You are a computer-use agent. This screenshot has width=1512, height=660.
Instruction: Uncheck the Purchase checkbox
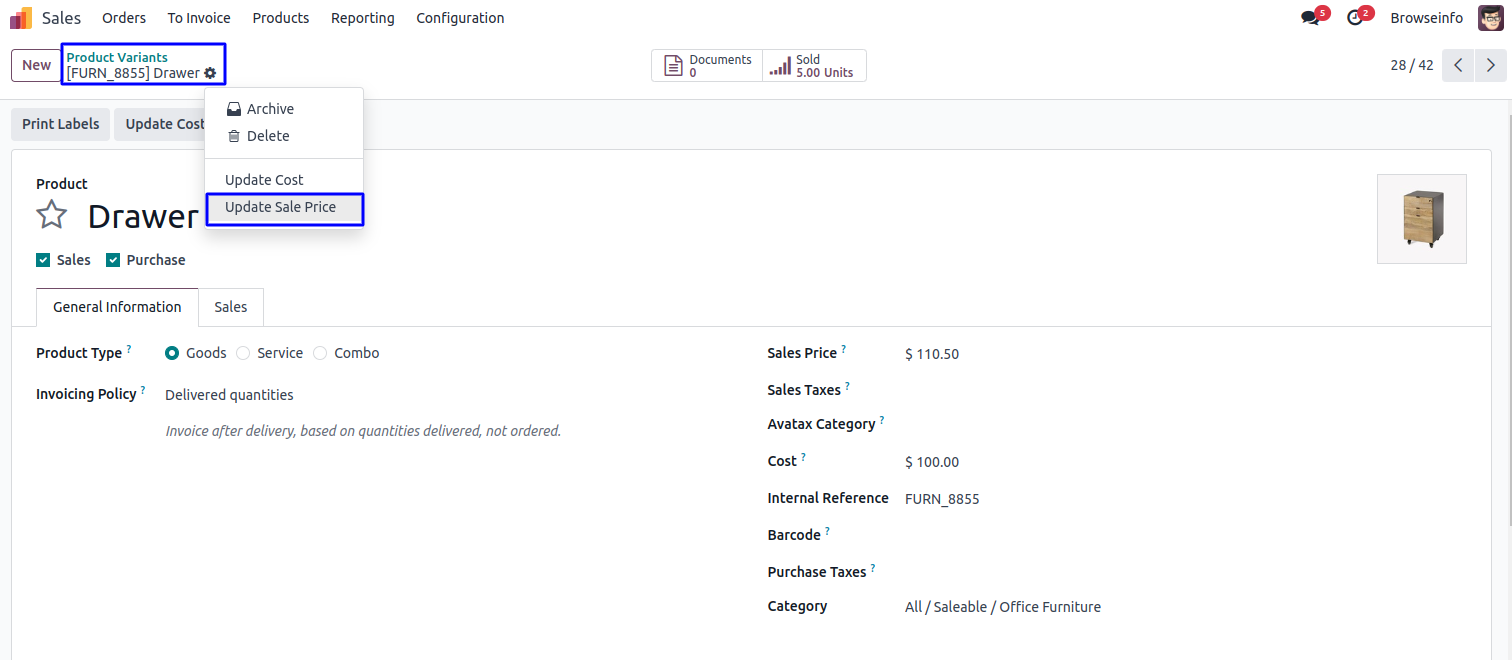point(113,260)
